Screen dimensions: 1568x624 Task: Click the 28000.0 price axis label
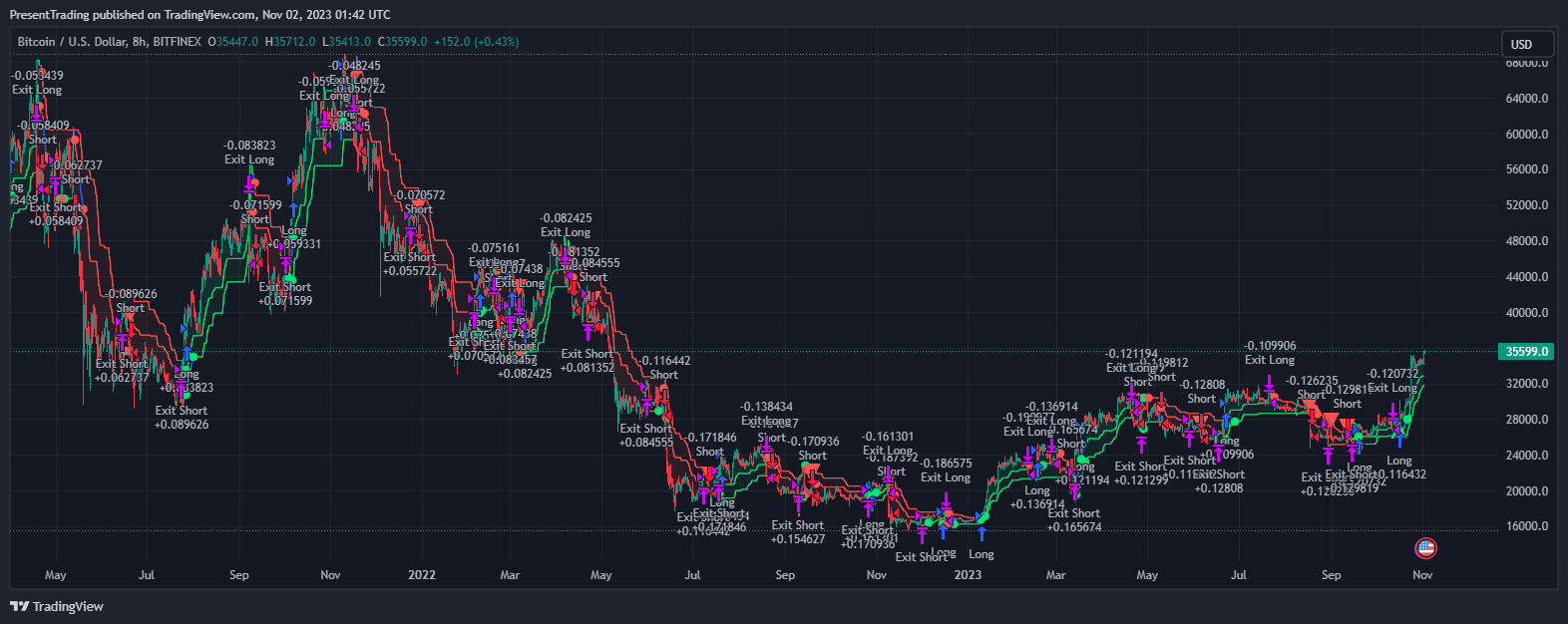click(1526, 420)
